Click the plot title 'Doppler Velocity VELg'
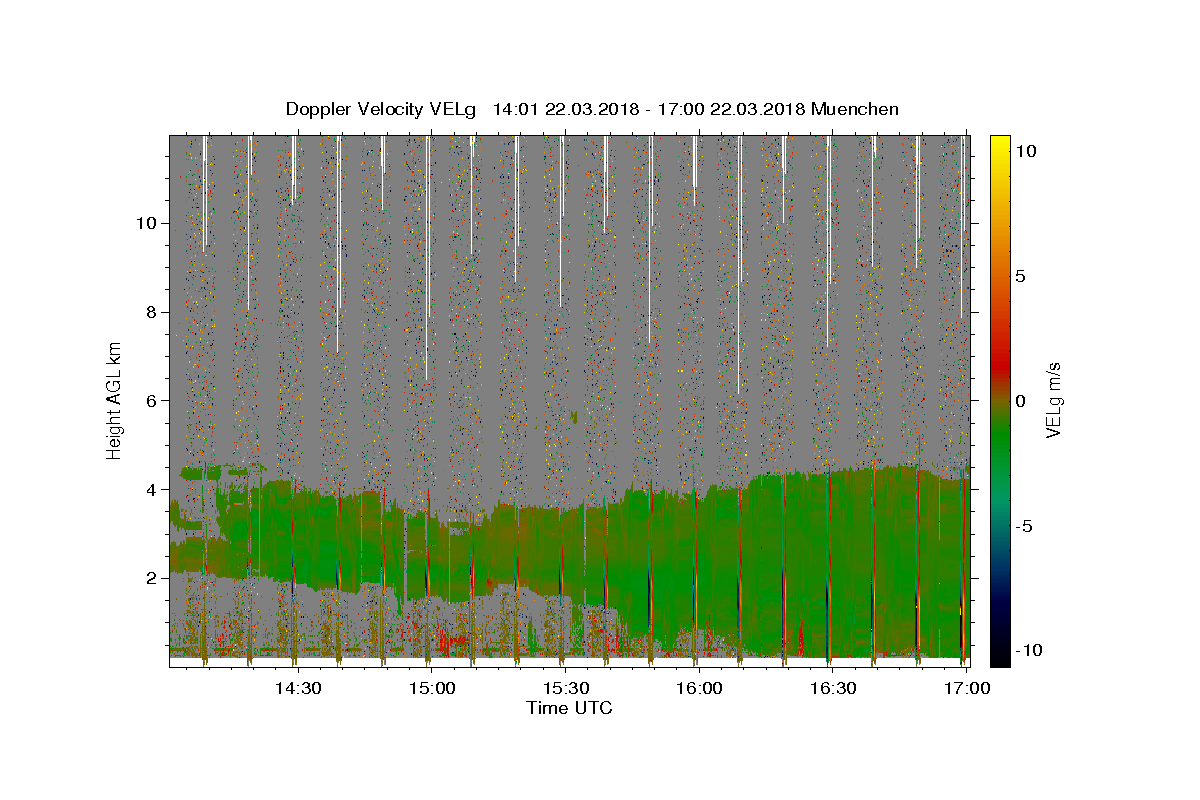 [x=382, y=110]
